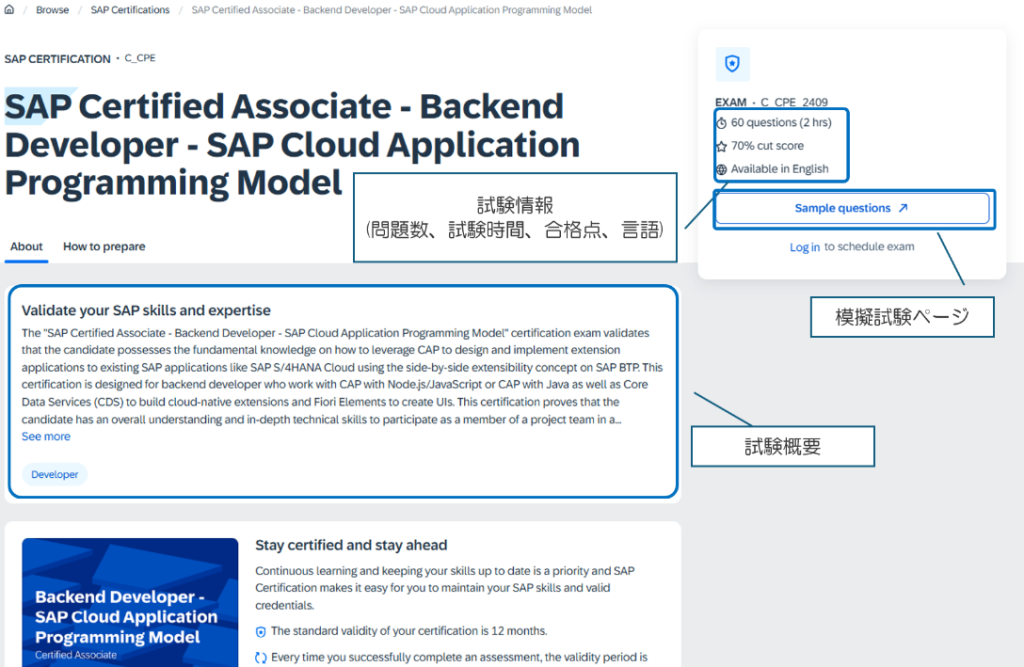
Task: Click the 'standard validity of your certification' line
Action: coord(409,631)
